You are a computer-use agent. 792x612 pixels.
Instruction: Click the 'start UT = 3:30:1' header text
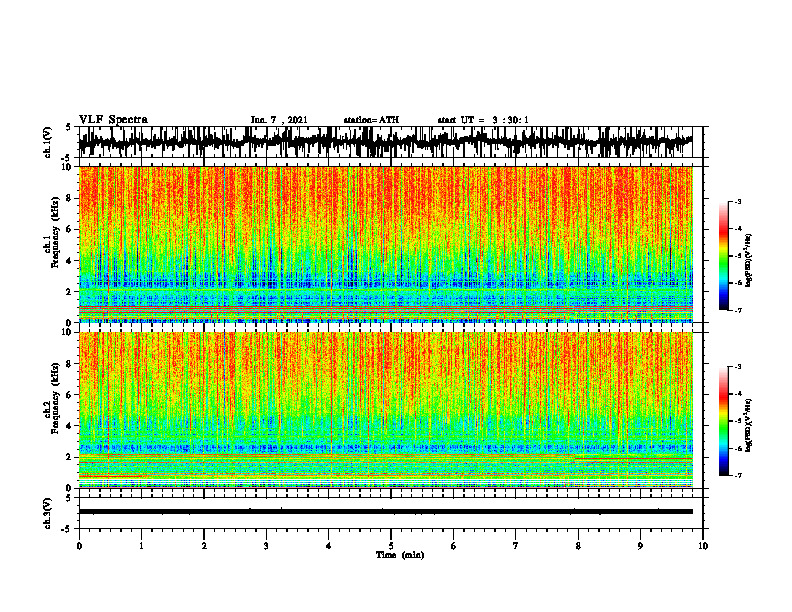click(x=483, y=120)
